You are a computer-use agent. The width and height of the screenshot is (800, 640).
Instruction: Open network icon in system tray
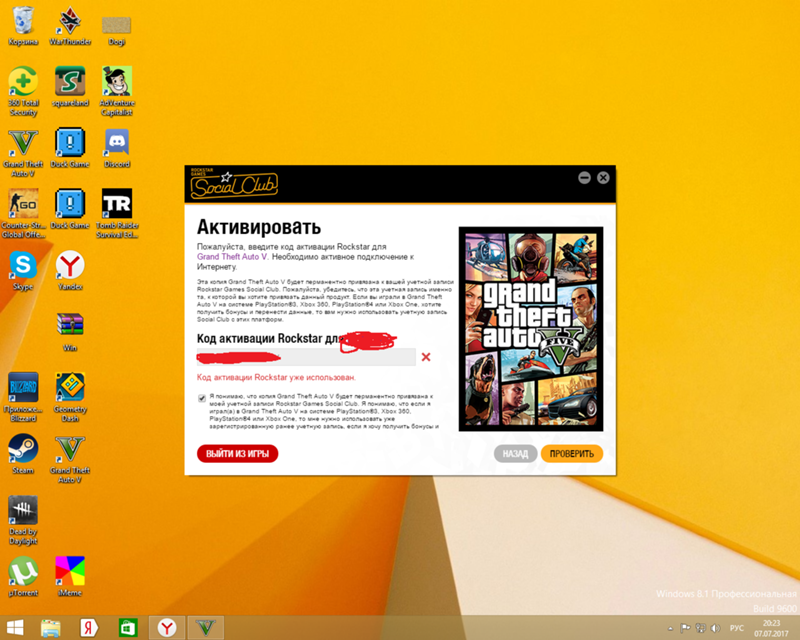(701, 628)
